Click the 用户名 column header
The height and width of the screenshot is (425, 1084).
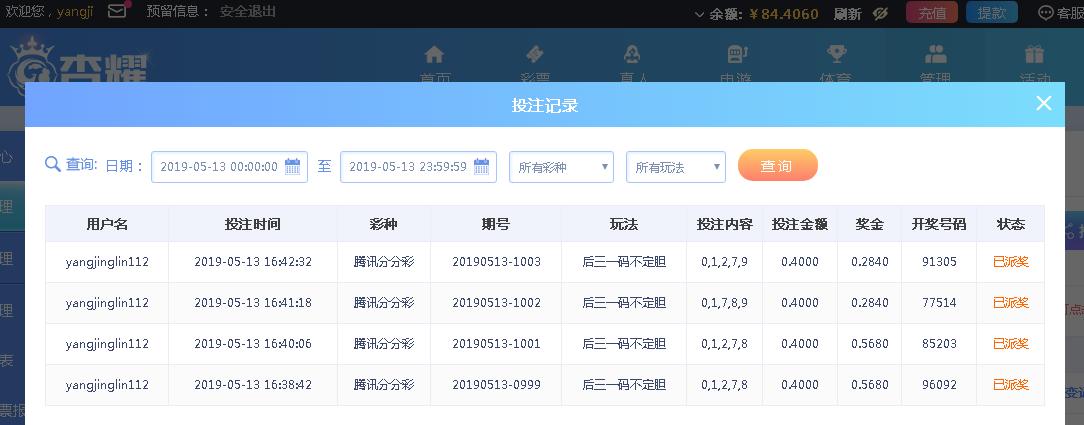coord(107,224)
